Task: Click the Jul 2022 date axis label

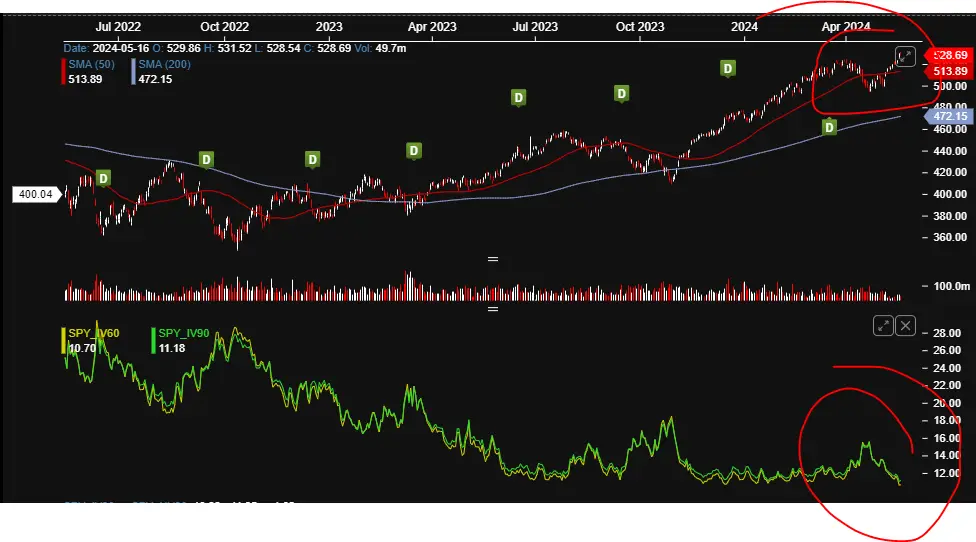Action: coord(118,27)
